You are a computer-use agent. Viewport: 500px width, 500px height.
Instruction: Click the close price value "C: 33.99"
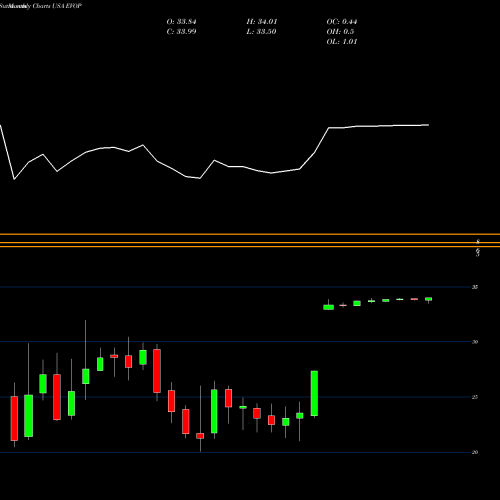[181, 32]
